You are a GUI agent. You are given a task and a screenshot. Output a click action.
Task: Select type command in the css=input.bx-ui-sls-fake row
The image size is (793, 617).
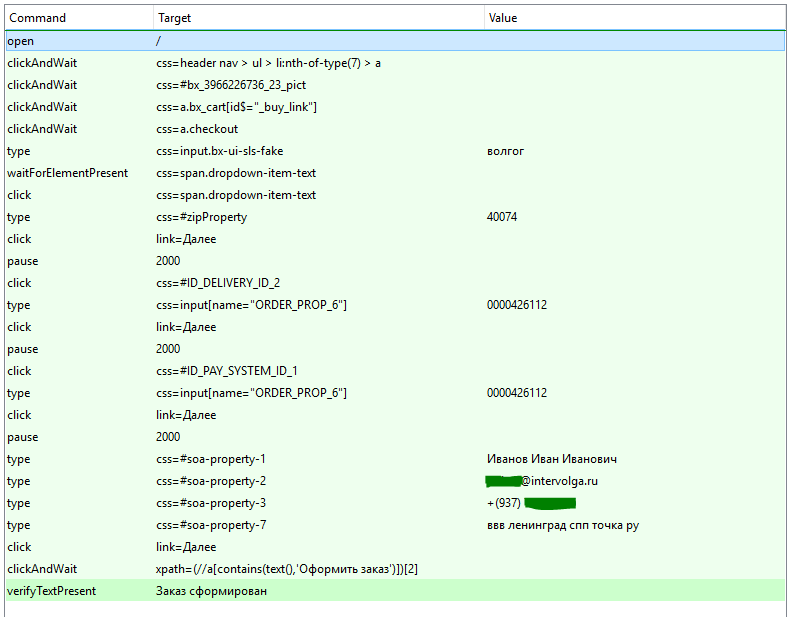pos(18,151)
